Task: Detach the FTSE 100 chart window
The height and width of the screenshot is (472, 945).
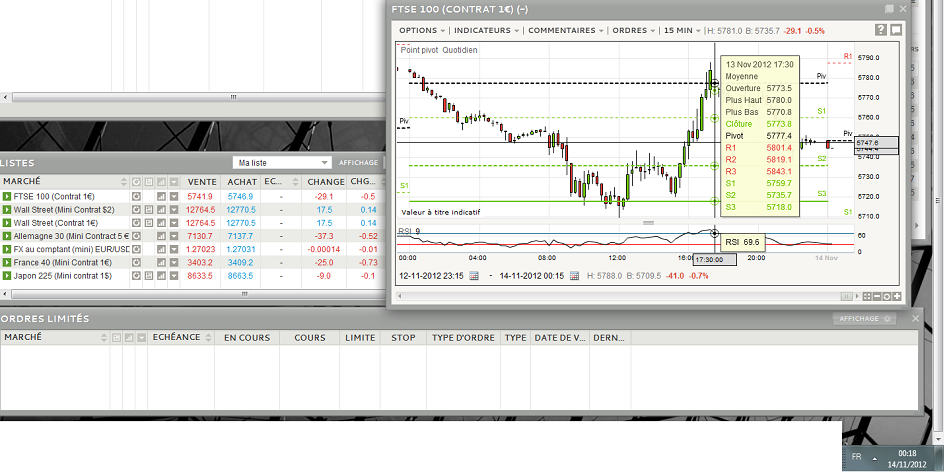Action: (x=890, y=9)
